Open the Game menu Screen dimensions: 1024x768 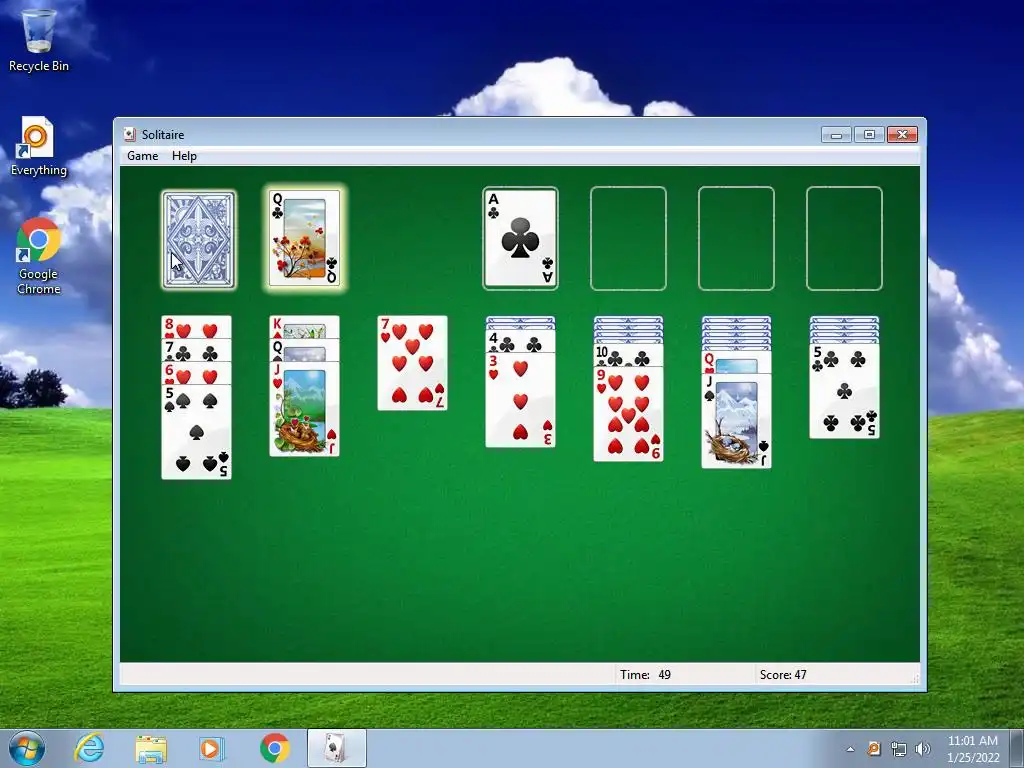tap(142, 155)
